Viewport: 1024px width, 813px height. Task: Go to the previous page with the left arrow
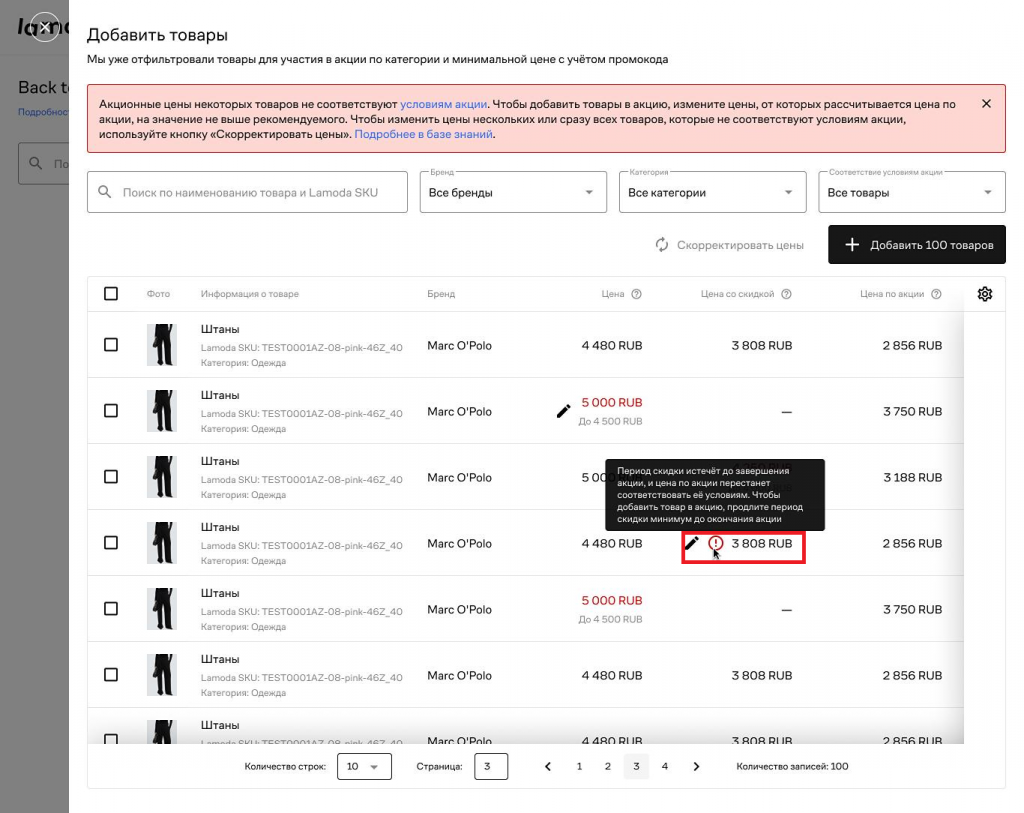[x=548, y=767]
